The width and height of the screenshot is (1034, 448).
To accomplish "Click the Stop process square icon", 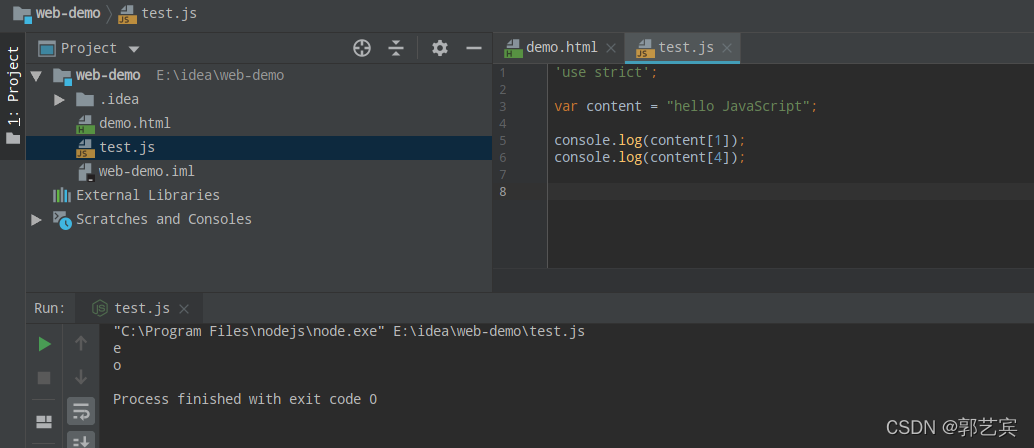I will 44,378.
